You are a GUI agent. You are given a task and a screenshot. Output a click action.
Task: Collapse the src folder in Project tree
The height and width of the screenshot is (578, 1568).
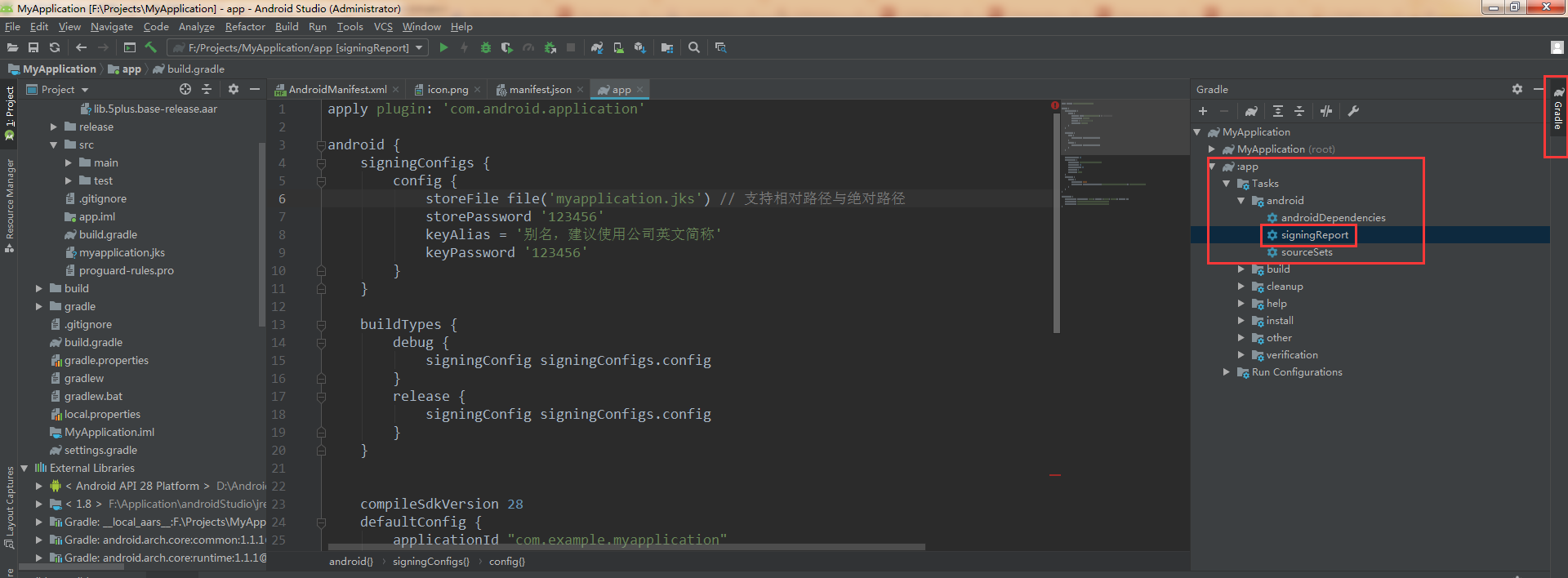(54, 144)
